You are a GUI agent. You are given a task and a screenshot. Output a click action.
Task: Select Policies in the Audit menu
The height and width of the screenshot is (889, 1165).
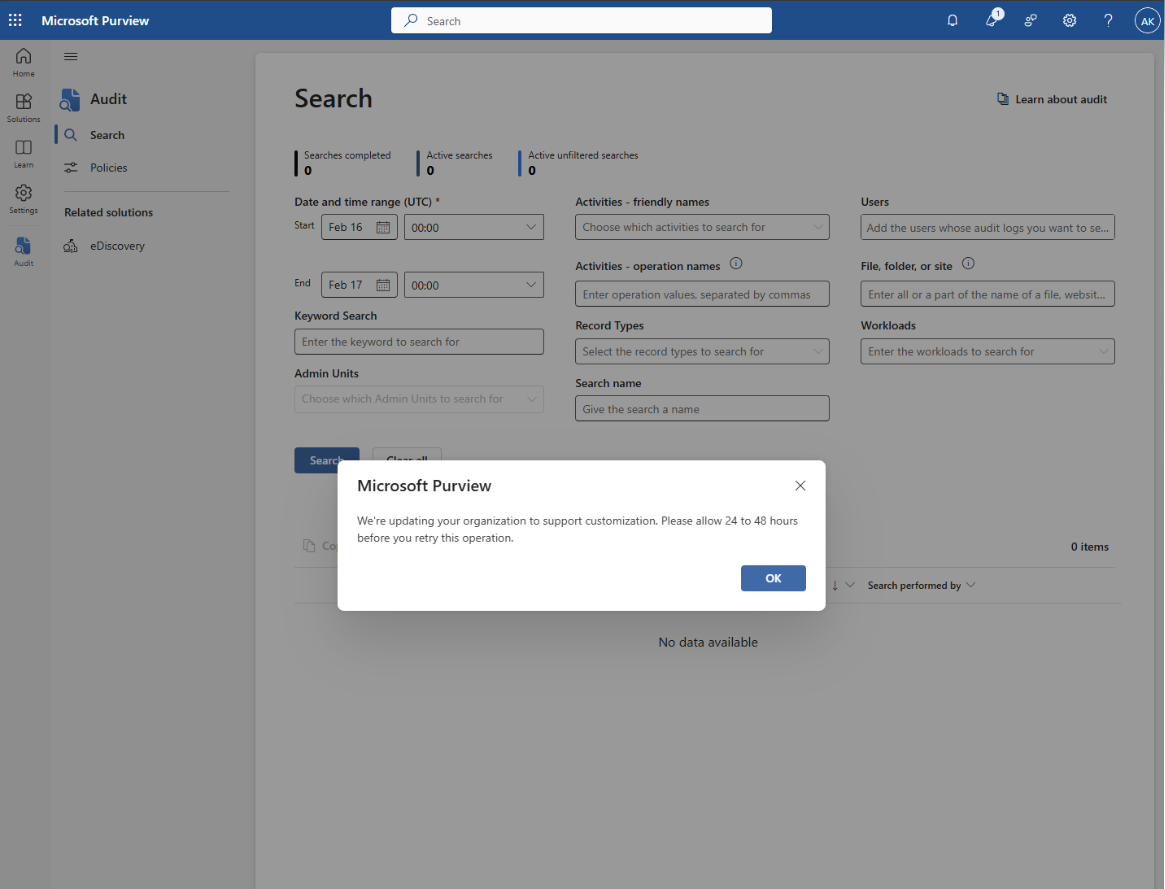pyautogui.click(x=108, y=168)
